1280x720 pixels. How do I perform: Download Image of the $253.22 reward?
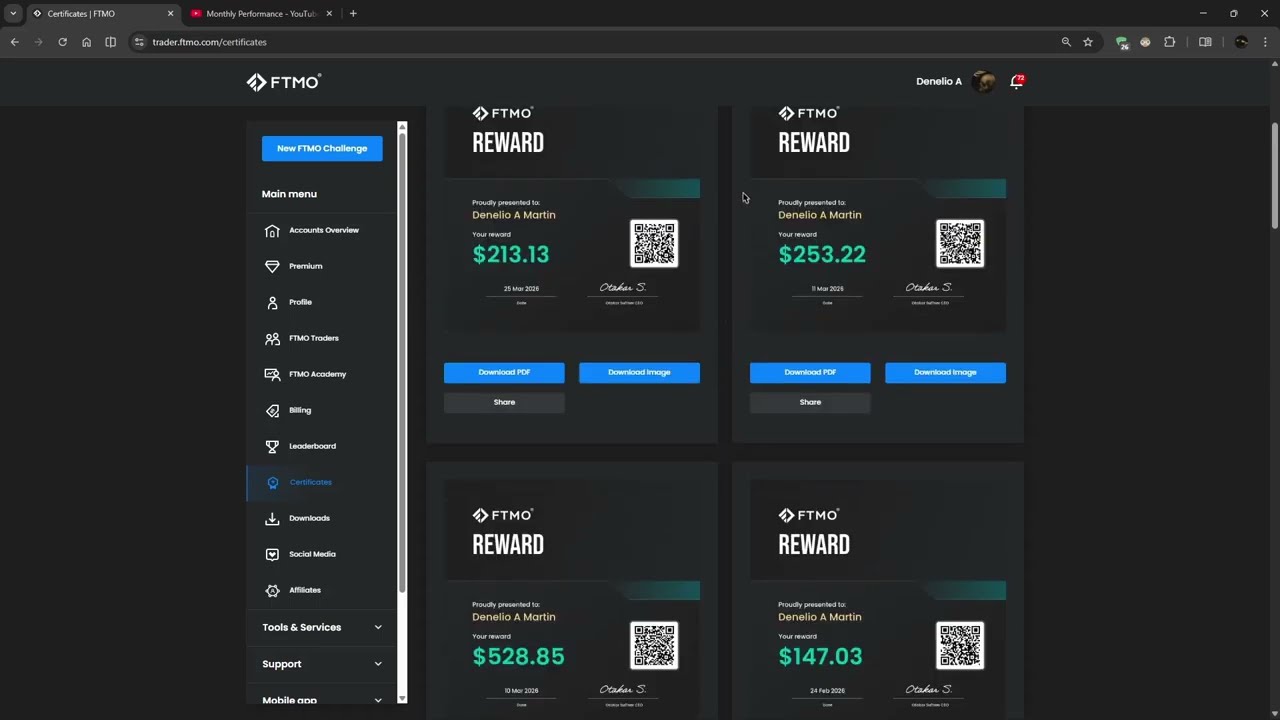coord(945,372)
